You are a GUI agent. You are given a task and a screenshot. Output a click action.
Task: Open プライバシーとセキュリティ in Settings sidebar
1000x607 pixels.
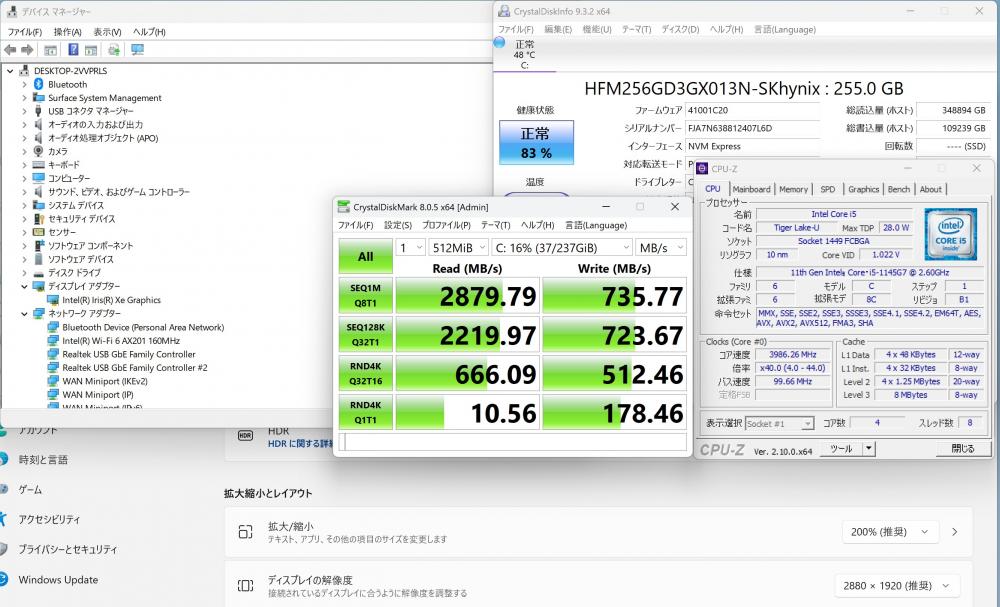pos(68,549)
